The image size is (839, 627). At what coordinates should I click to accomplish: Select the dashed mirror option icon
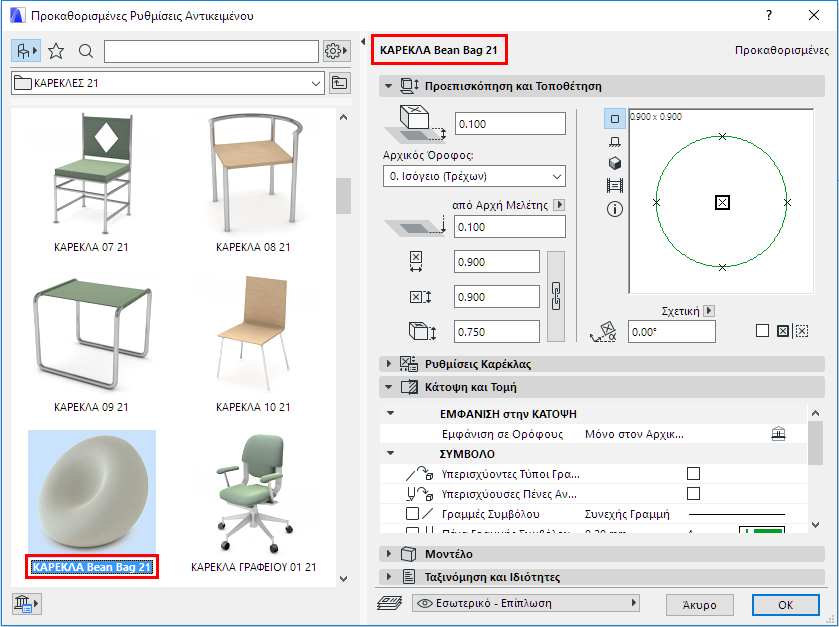coord(801,331)
